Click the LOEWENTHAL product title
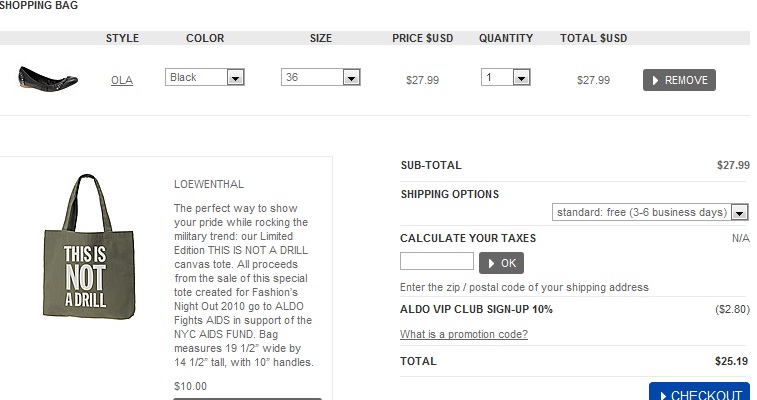The width and height of the screenshot is (757, 400). pos(209,184)
